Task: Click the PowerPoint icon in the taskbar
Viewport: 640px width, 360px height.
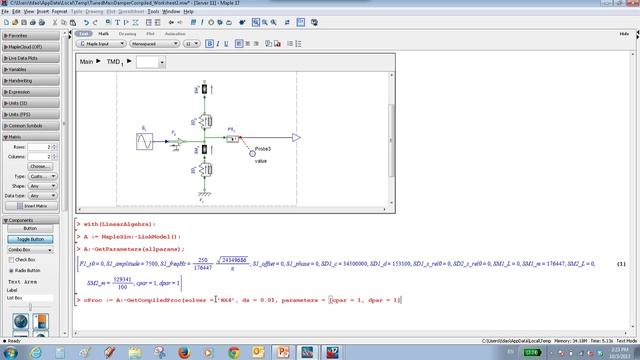Action: (x=283, y=352)
